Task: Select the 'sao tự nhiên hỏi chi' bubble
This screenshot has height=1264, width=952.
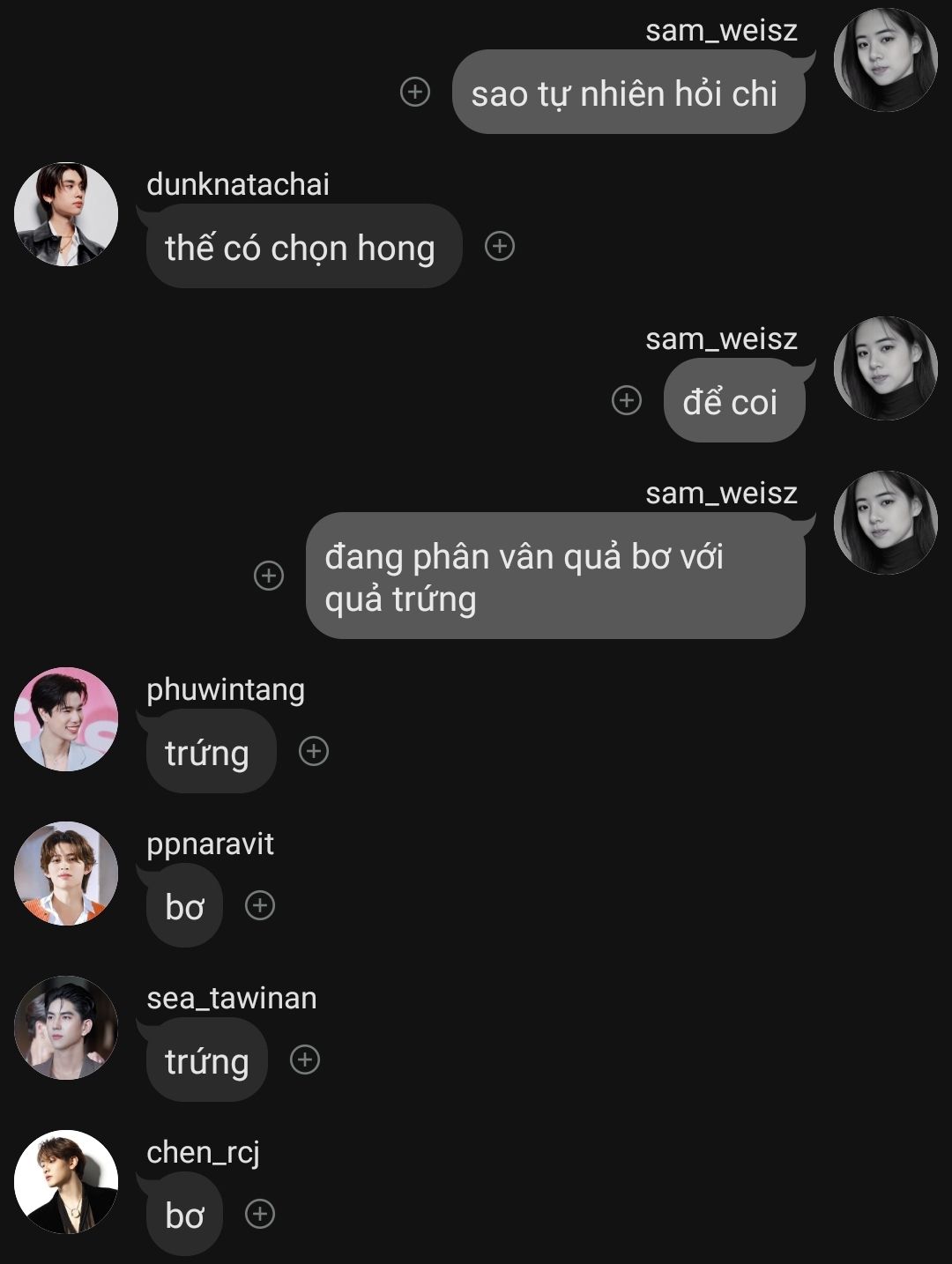Action: tap(628, 92)
